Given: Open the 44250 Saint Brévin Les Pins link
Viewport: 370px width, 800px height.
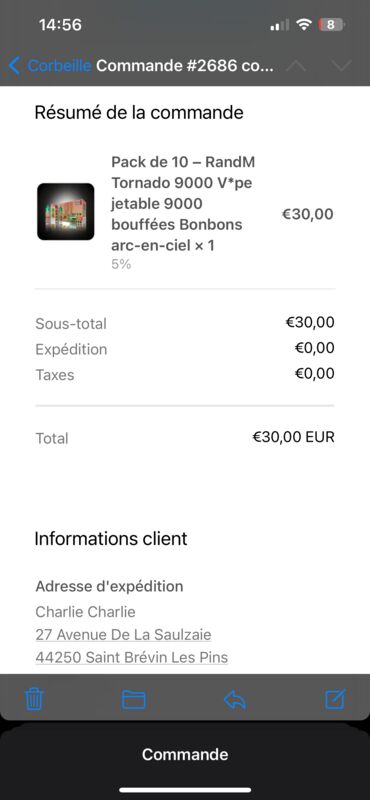Looking at the screenshot, I should click(x=132, y=657).
